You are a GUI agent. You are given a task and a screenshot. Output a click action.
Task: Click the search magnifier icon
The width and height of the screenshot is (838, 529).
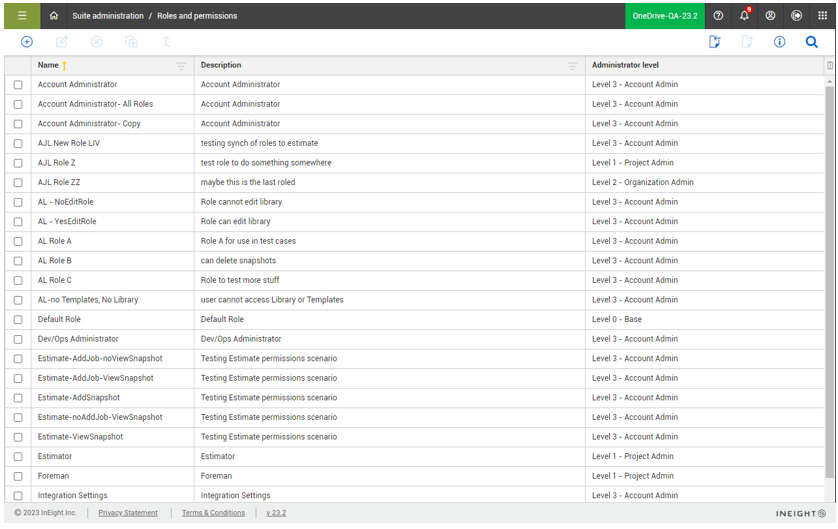click(x=811, y=42)
